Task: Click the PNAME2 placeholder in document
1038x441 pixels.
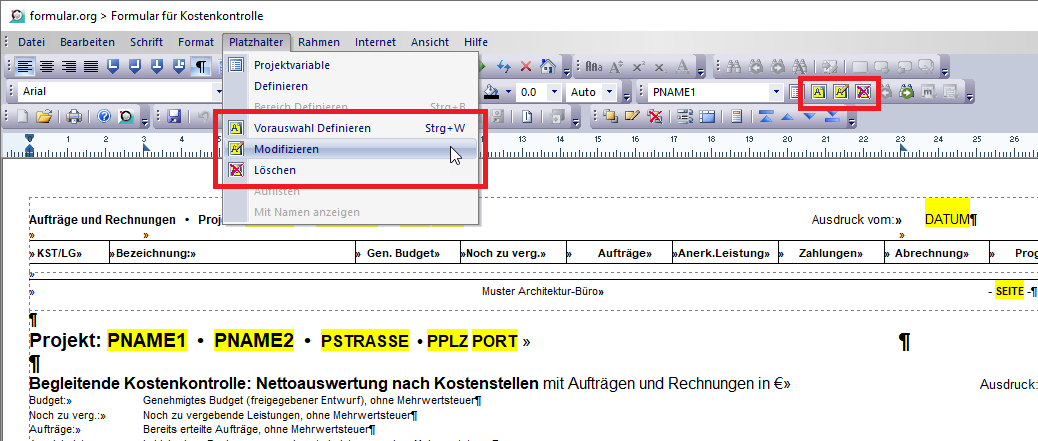Action: tap(254, 341)
